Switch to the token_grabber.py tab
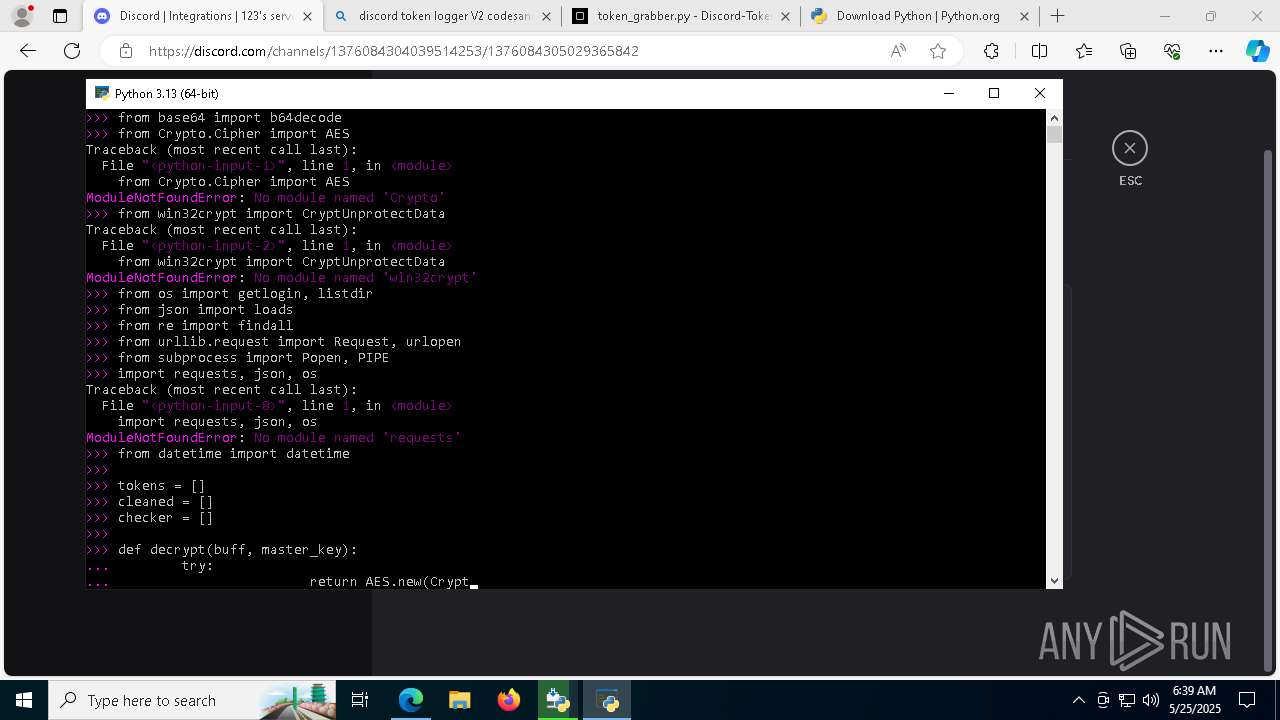 tap(680, 16)
